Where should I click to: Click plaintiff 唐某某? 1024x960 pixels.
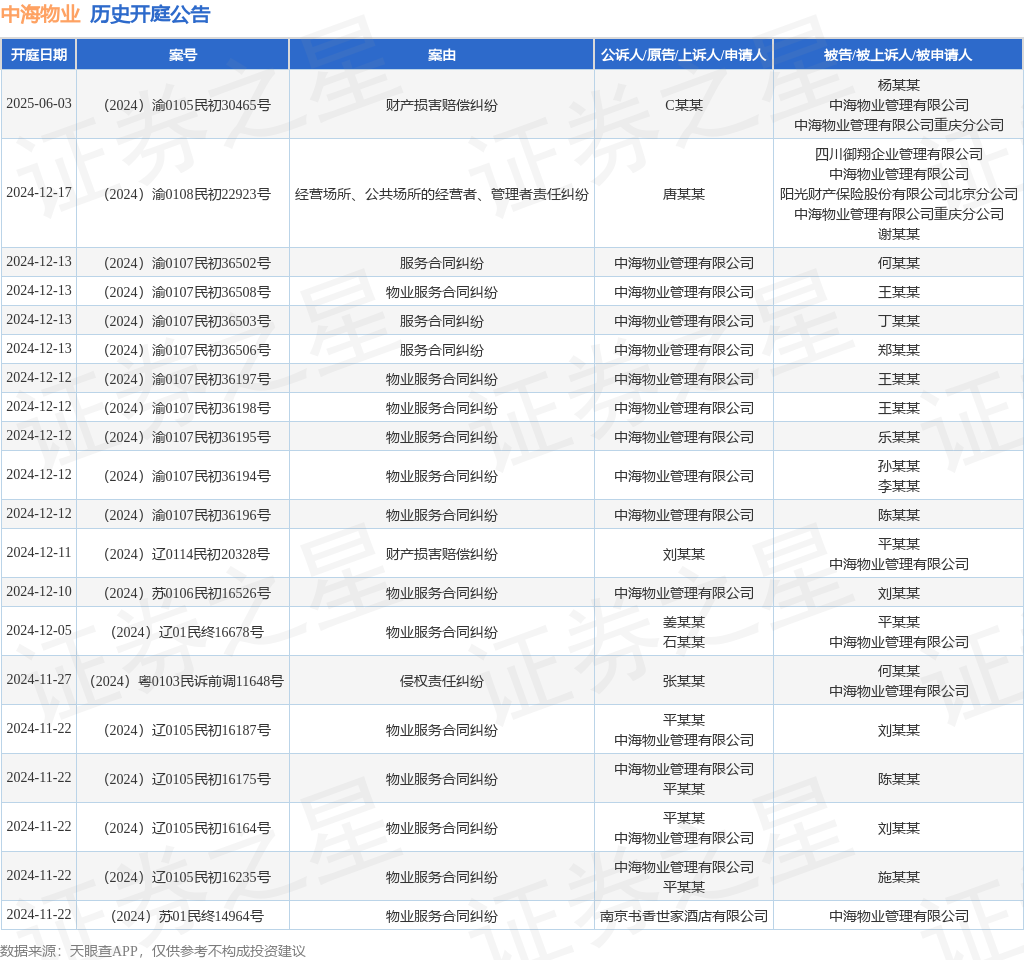[x=683, y=194]
